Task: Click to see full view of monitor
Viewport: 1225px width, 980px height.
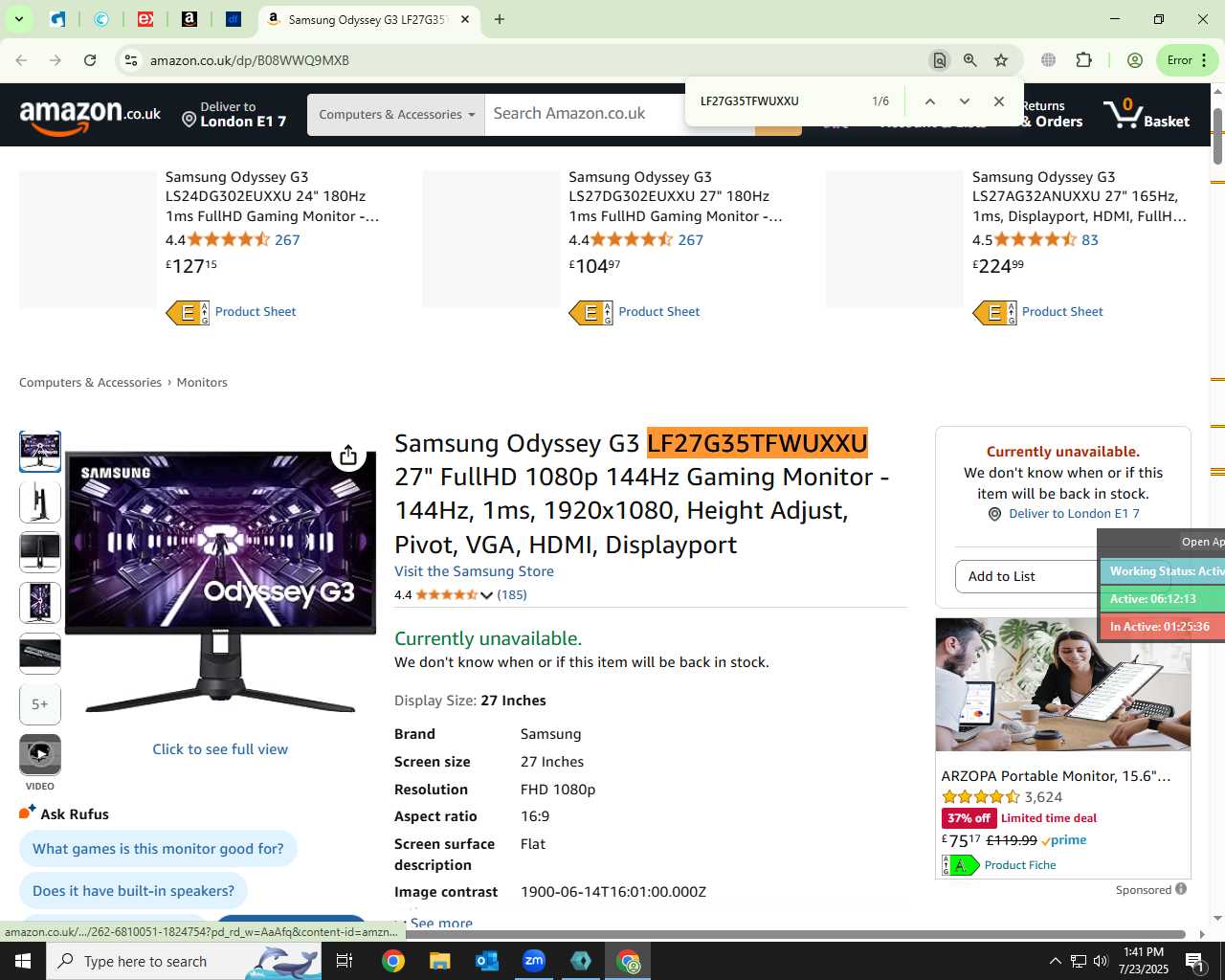Action: click(x=220, y=749)
